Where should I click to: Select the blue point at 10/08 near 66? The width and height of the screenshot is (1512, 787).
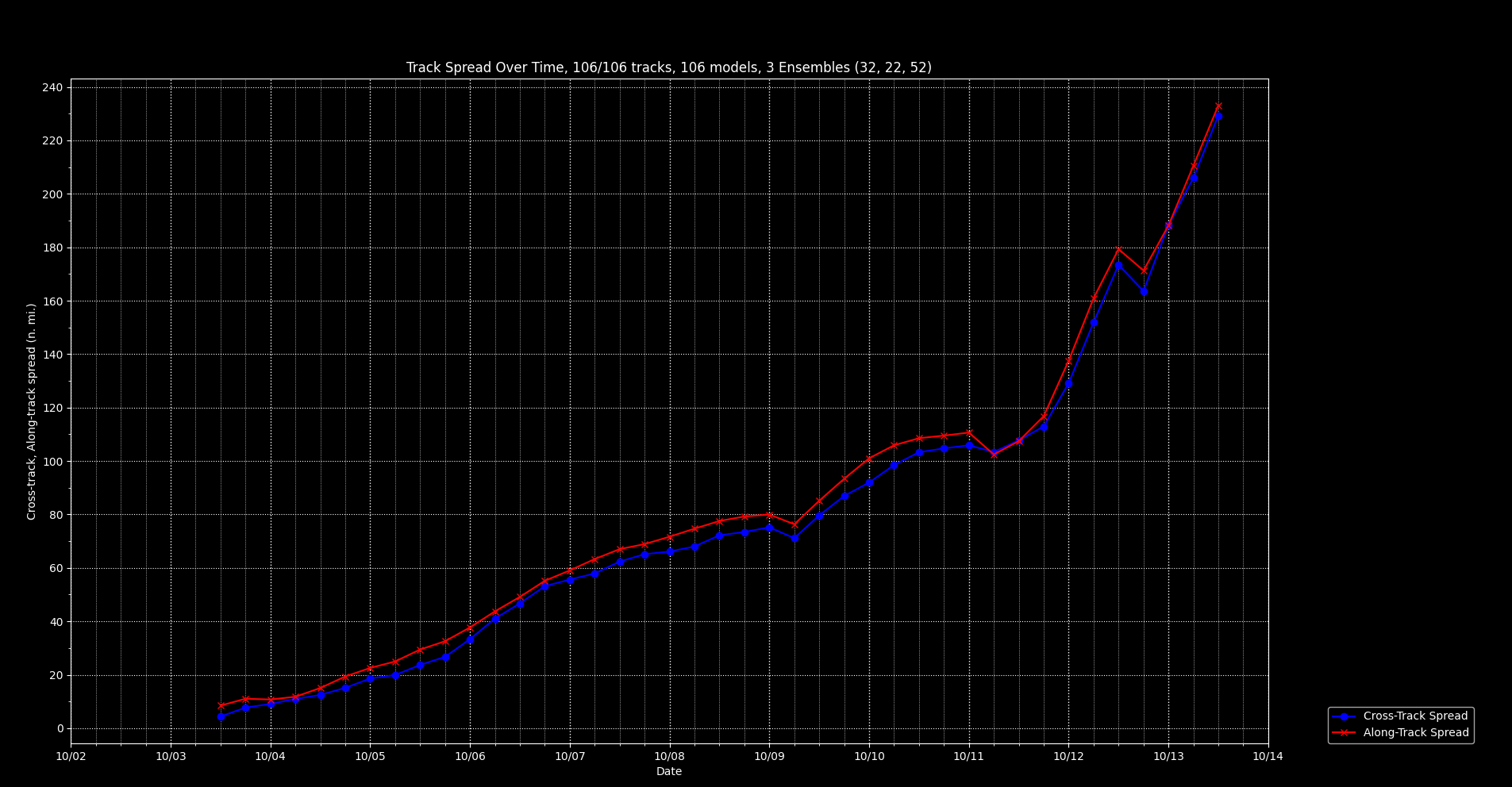(670, 551)
